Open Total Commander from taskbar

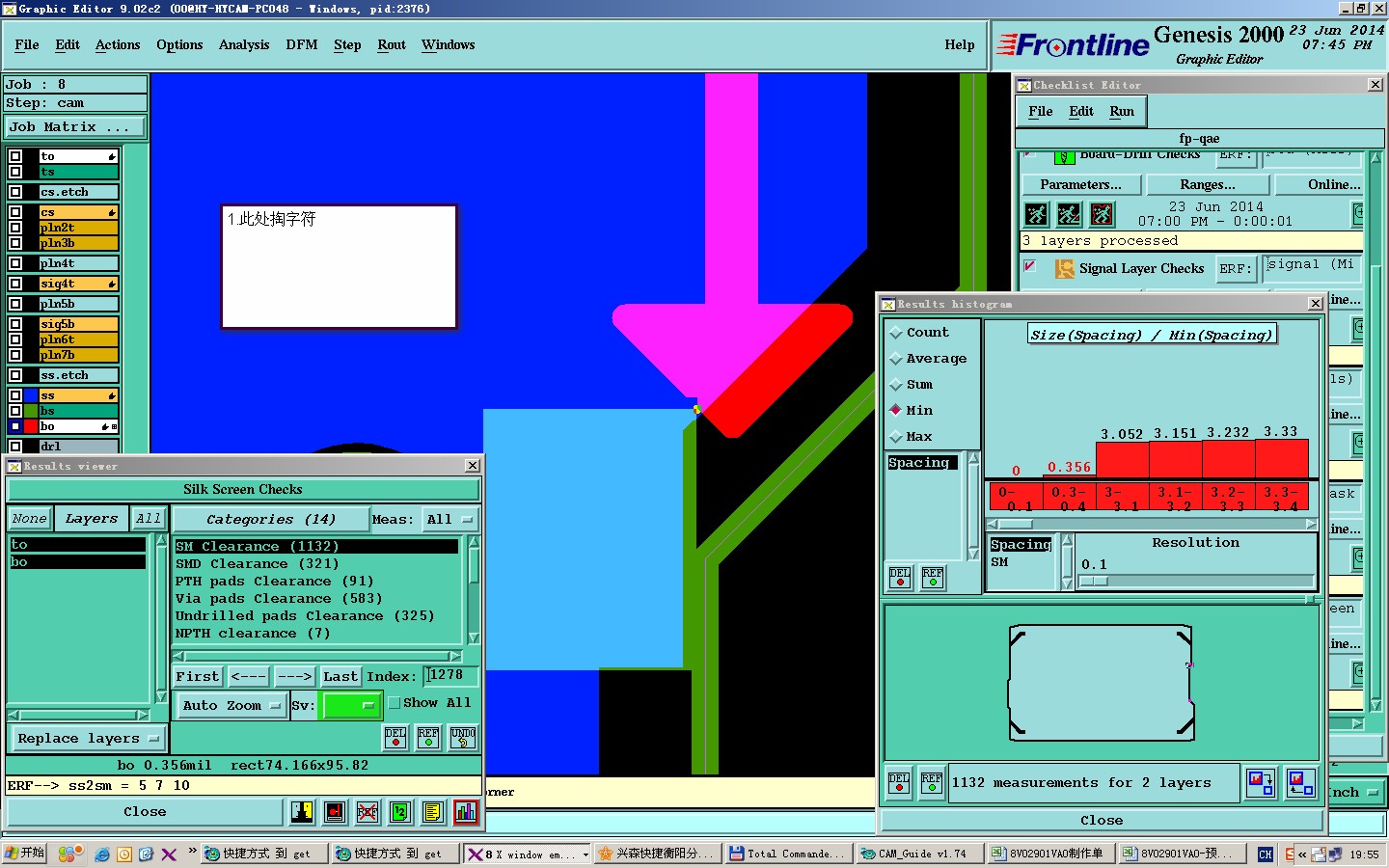click(x=787, y=854)
